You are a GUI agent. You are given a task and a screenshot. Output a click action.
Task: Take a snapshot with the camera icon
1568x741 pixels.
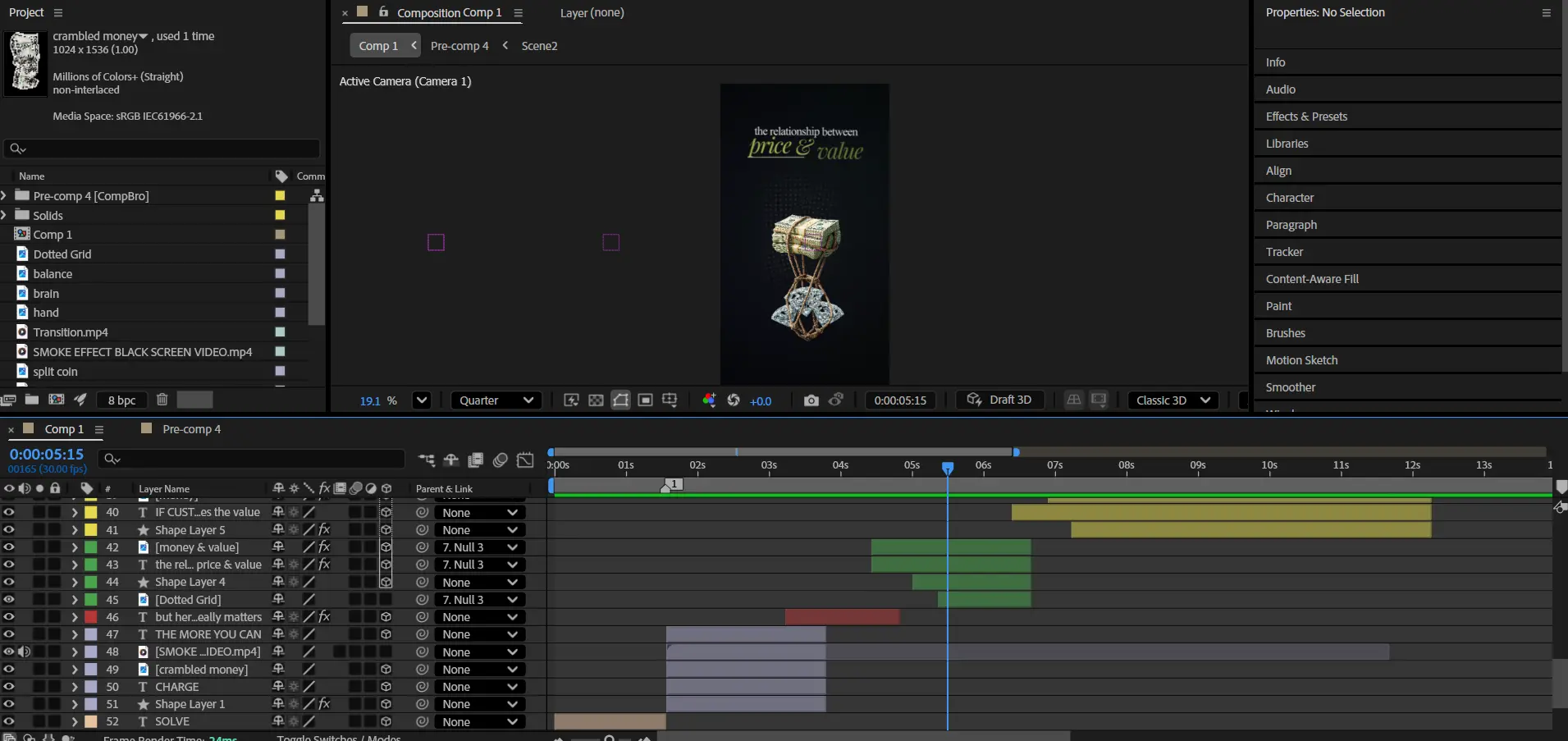[x=811, y=400]
